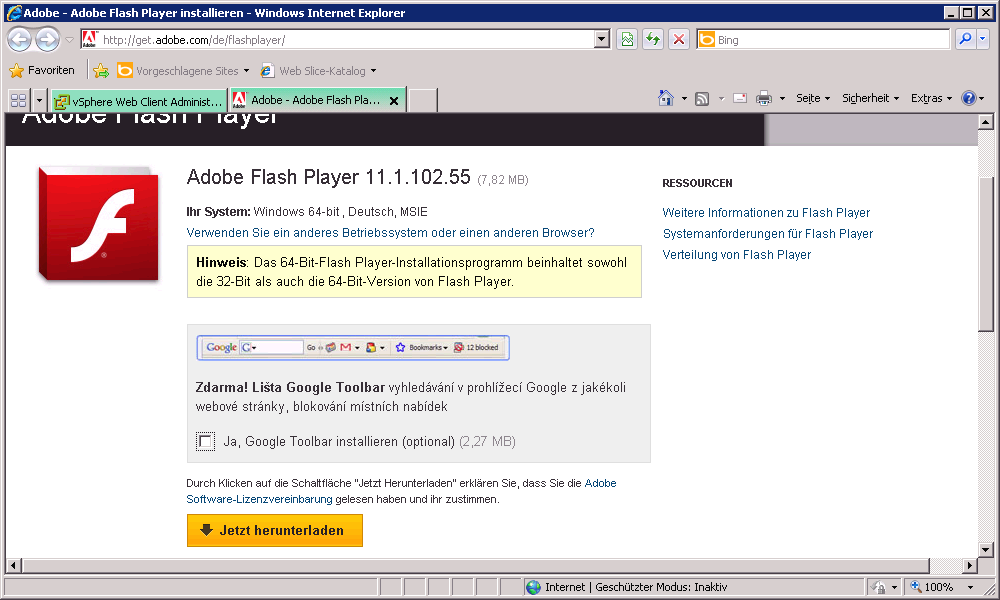Expand the address bar URL dropdown
The image size is (1000, 600).
[x=601, y=40]
